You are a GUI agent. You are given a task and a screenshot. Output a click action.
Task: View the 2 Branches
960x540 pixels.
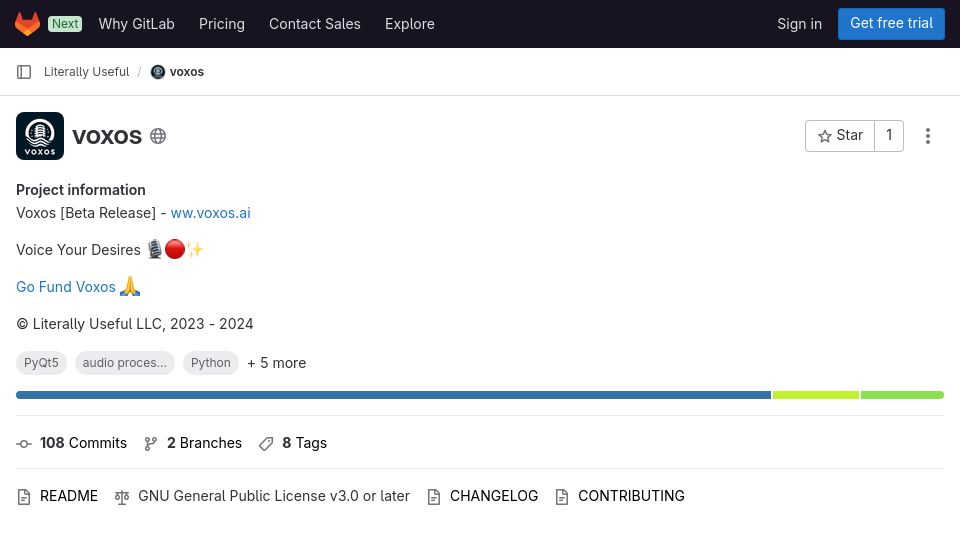(x=204, y=443)
